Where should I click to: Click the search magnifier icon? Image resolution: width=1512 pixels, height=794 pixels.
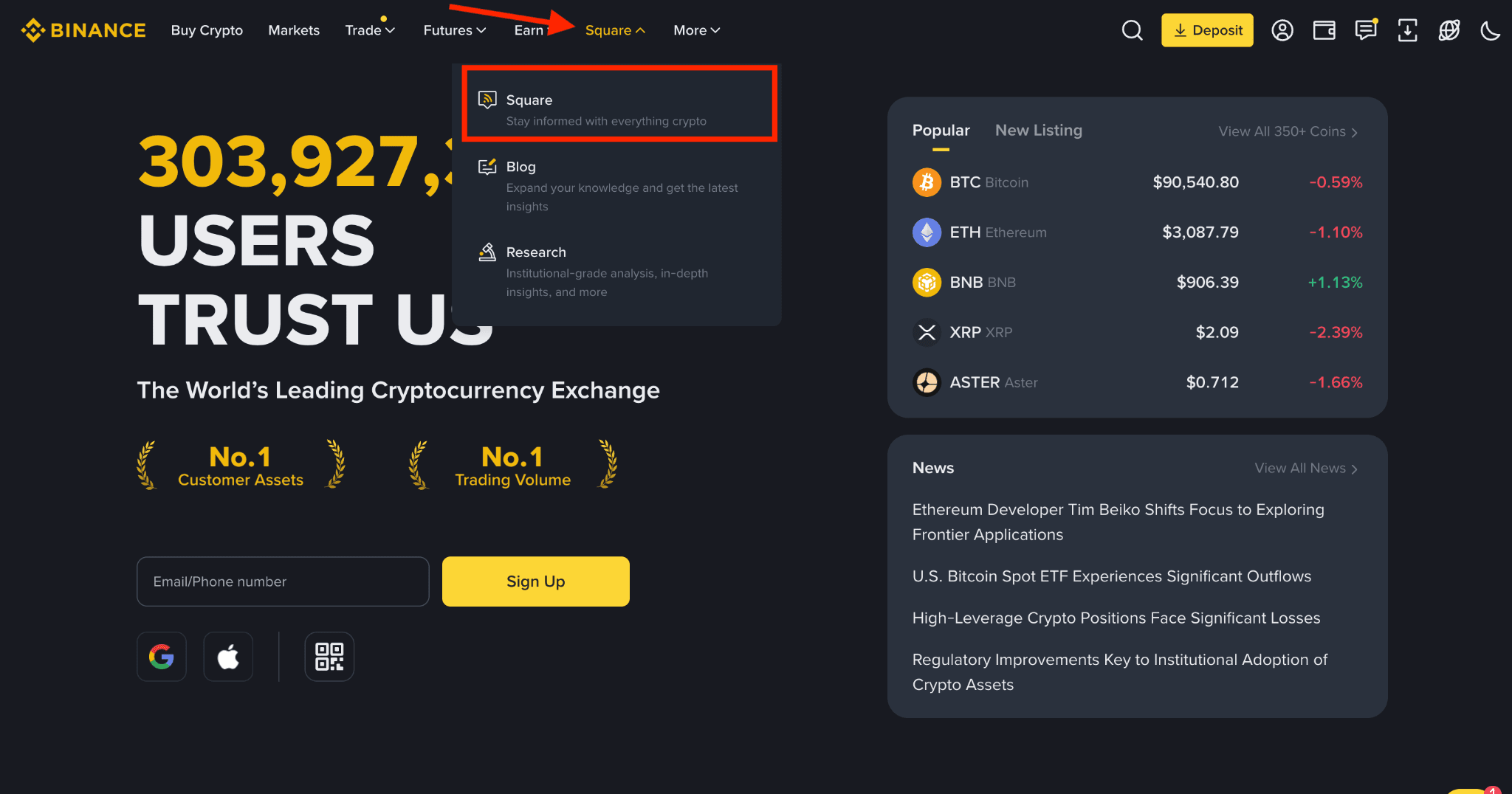[1132, 30]
